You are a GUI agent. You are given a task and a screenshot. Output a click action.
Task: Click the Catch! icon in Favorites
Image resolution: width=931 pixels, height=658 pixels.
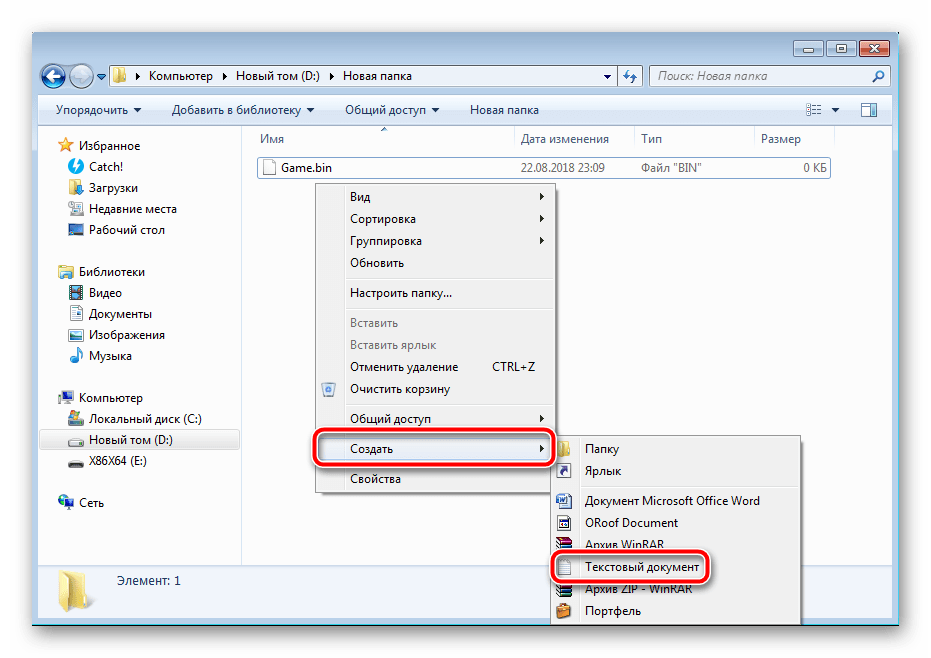(76, 167)
